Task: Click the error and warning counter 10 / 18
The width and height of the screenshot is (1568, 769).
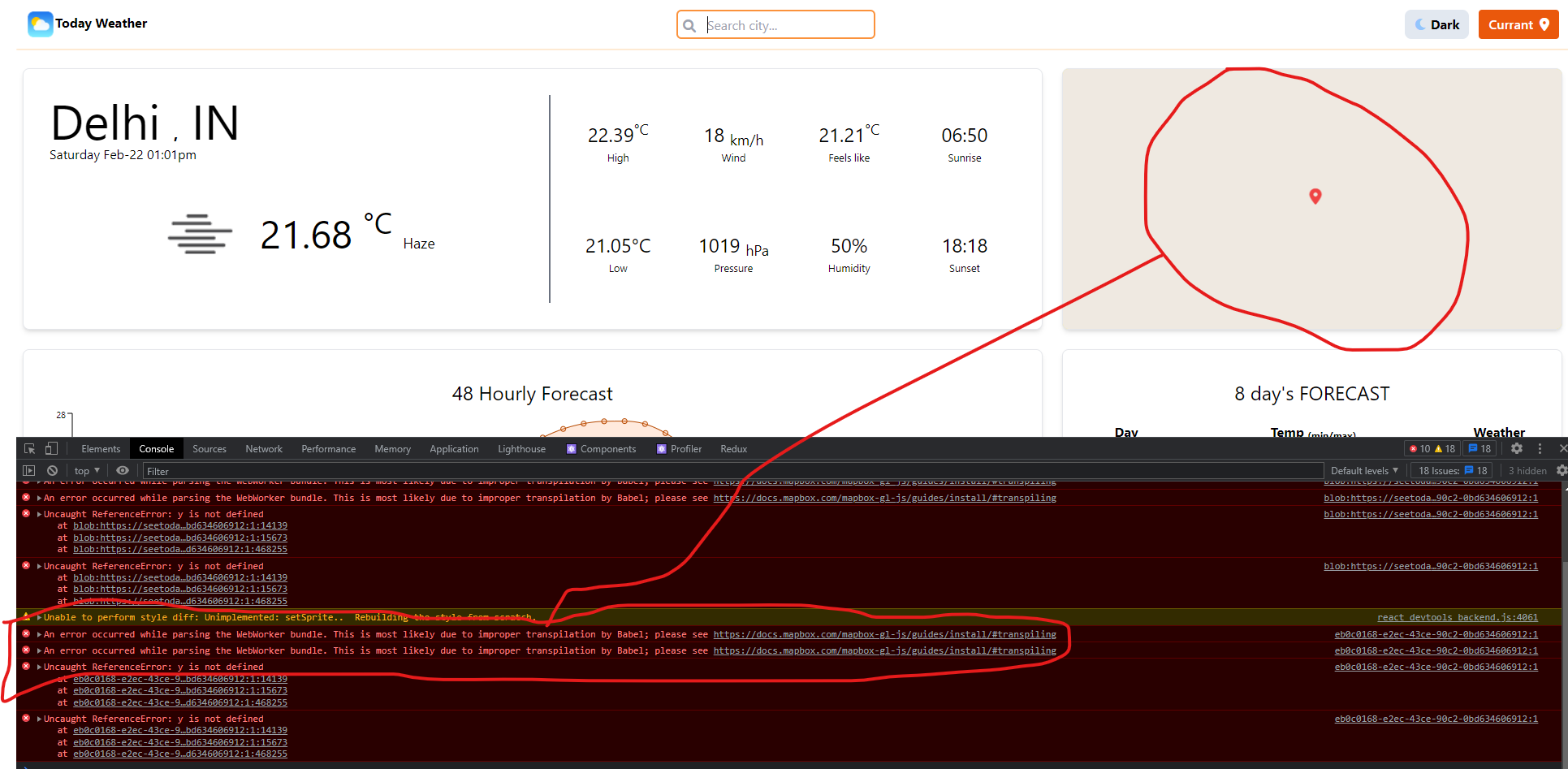Action: pos(1432,448)
